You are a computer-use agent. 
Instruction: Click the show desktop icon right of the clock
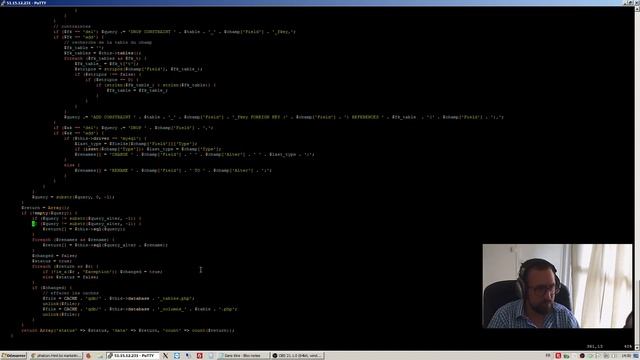coord(636,356)
